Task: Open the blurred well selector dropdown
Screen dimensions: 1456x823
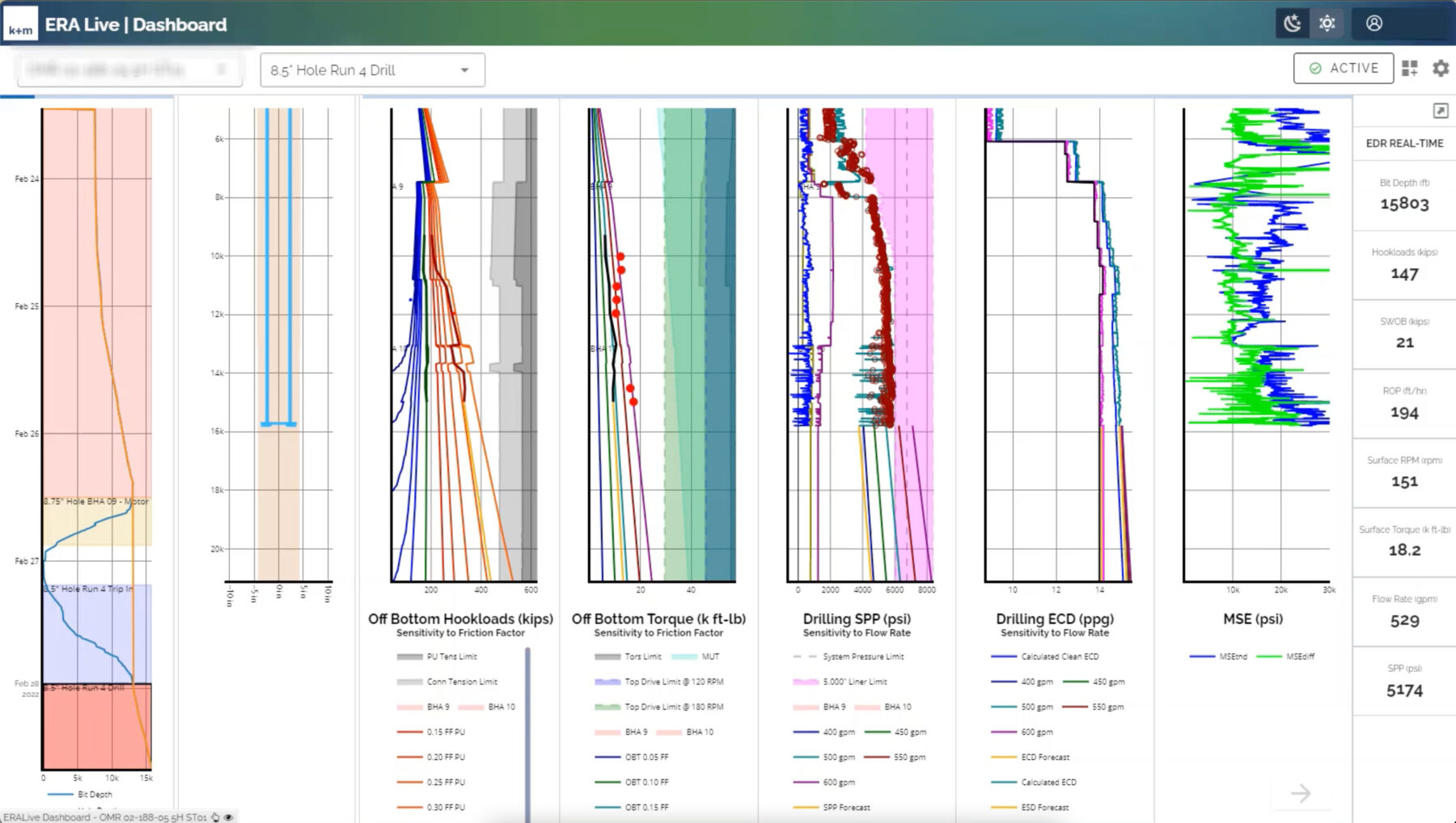Action: (x=129, y=70)
